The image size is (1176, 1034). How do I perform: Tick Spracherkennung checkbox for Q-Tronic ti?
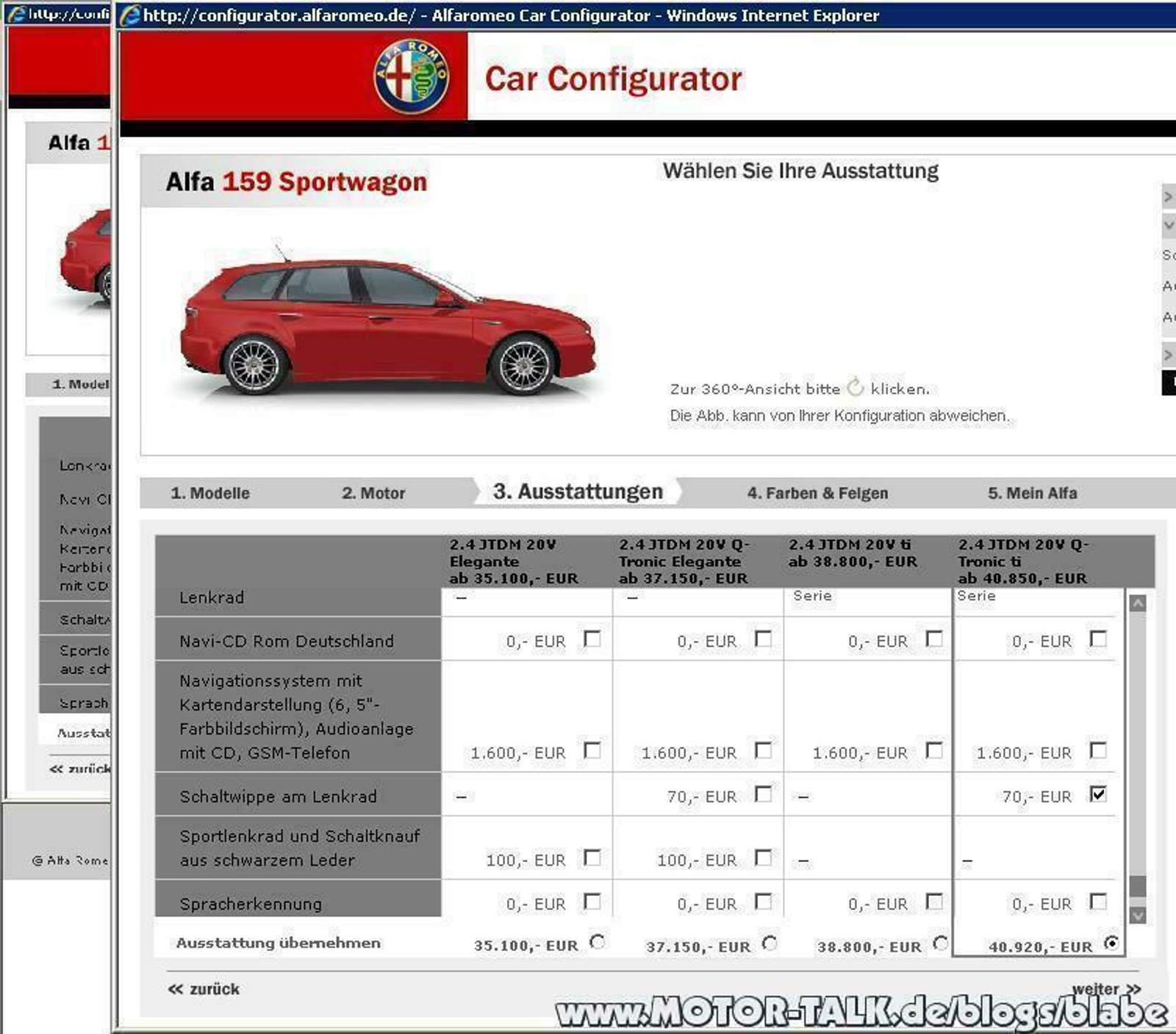1098,901
